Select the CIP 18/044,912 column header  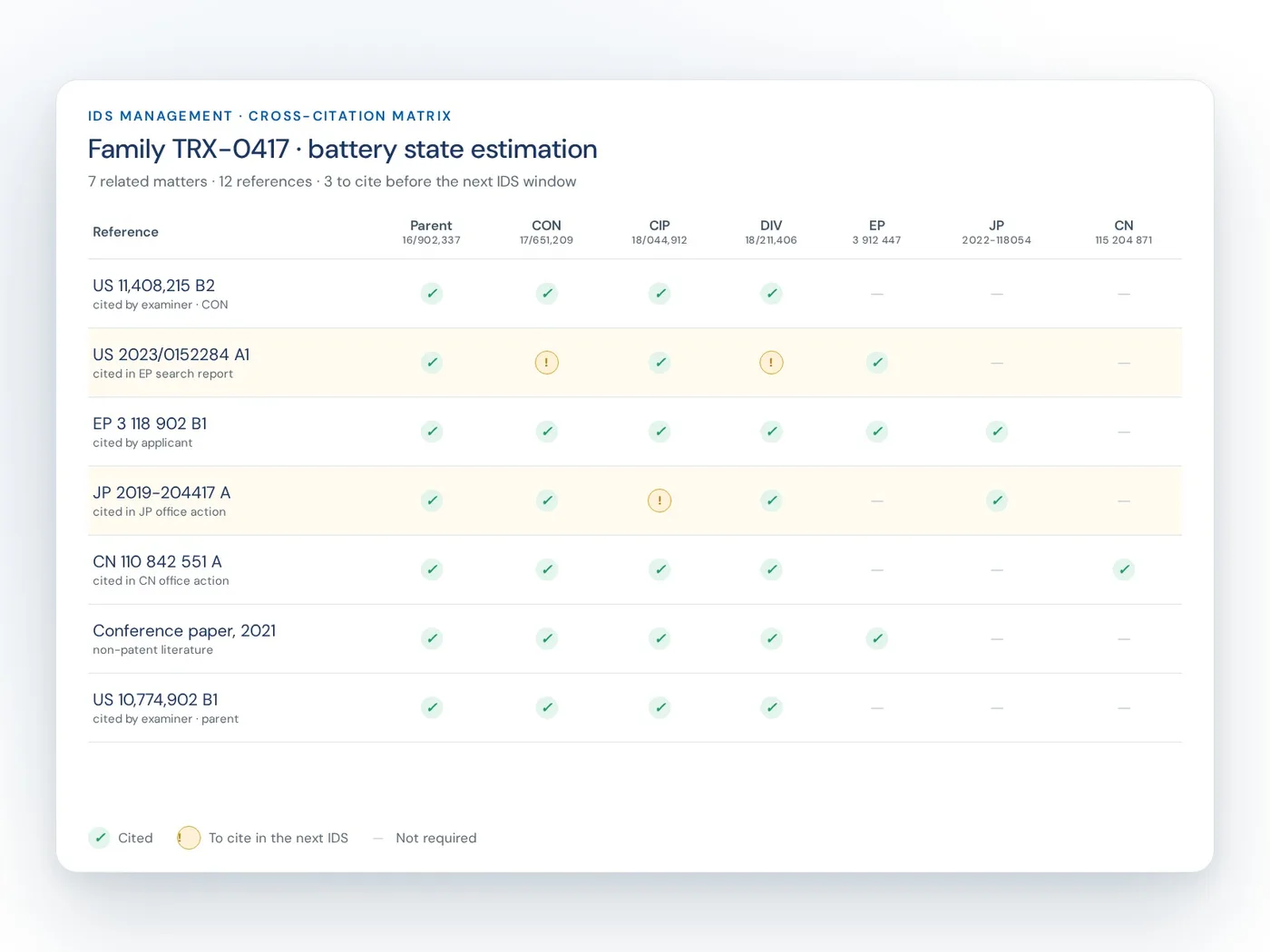[x=659, y=232]
